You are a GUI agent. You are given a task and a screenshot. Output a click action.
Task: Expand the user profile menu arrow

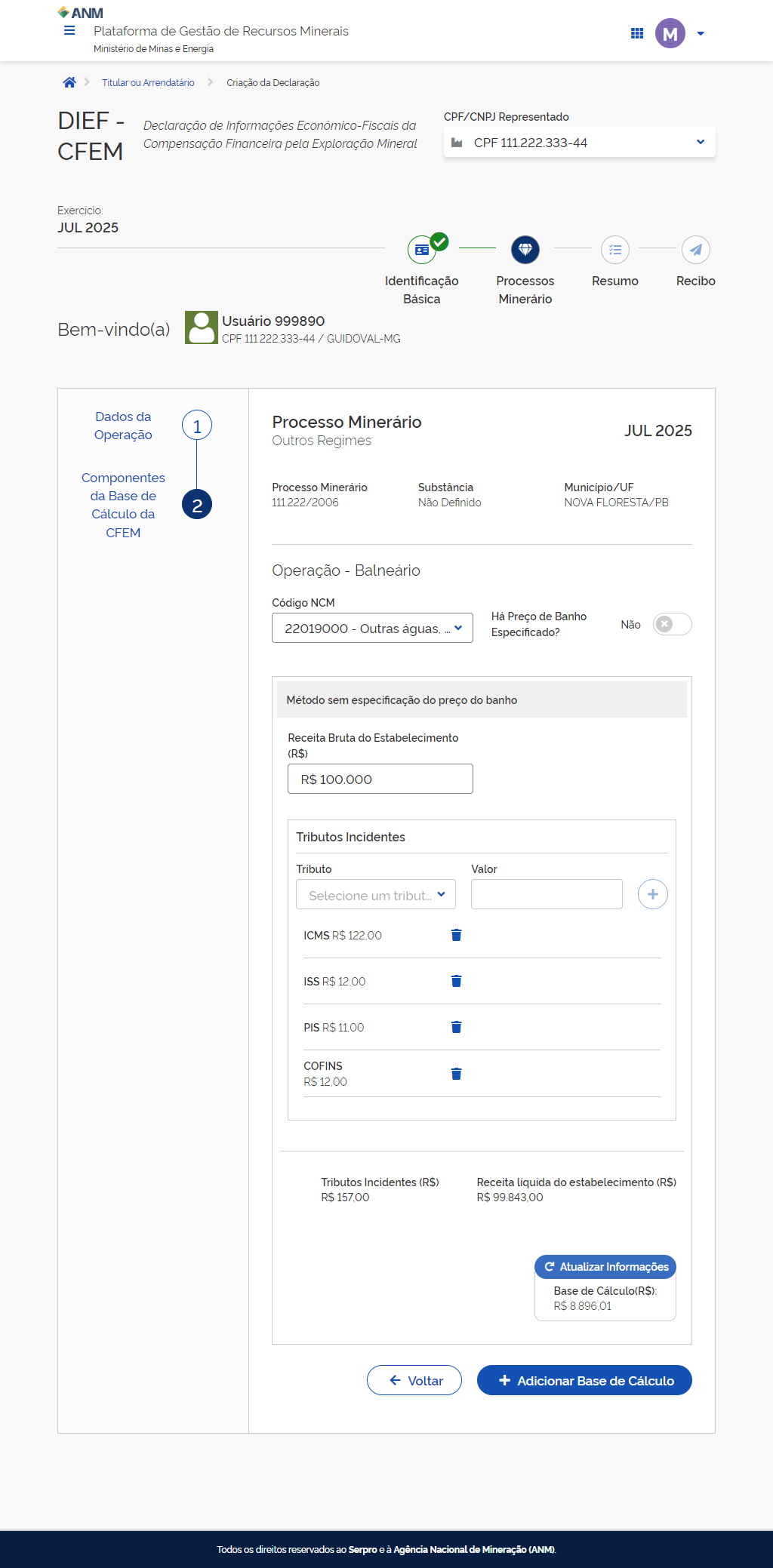click(x=701, y=34)
